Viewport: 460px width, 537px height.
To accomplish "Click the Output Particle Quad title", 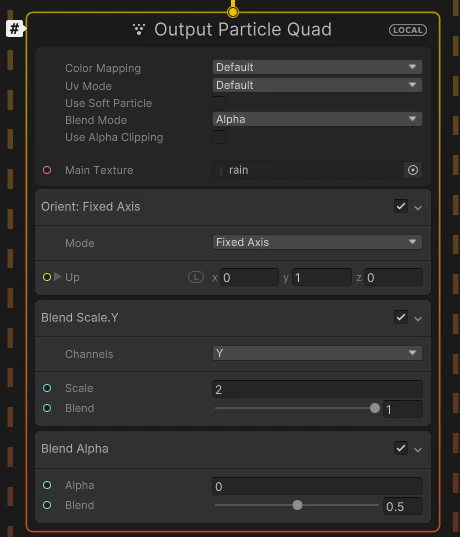I will click(243, 29).
